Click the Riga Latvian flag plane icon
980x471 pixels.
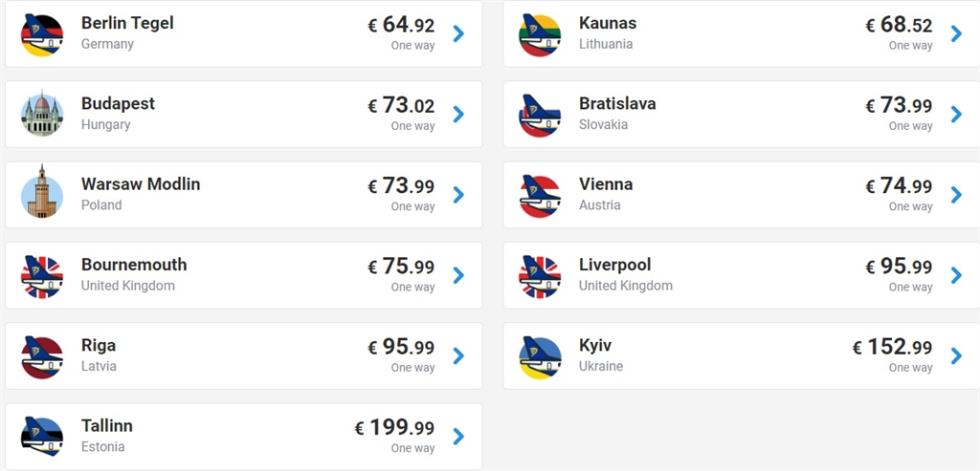42,357
